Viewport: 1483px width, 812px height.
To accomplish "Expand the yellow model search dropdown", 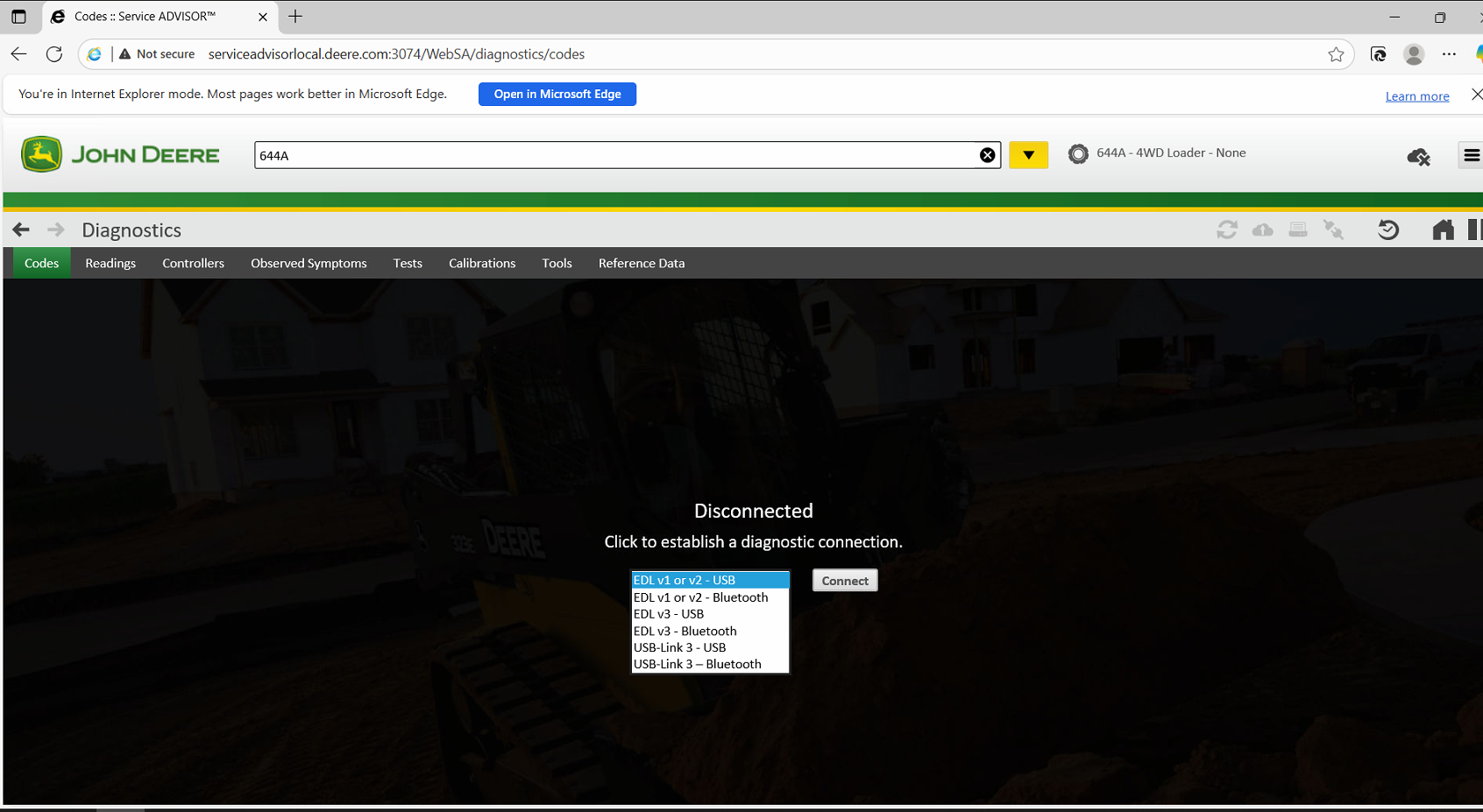I will (1028, 155).
